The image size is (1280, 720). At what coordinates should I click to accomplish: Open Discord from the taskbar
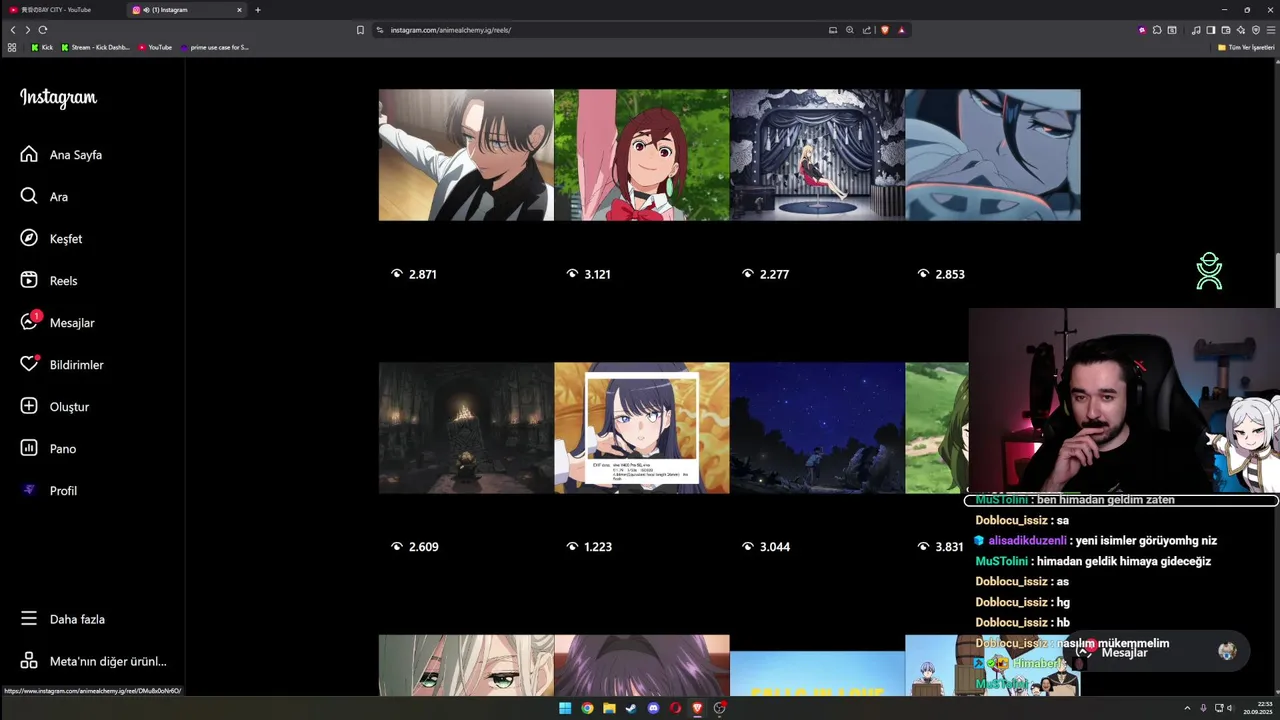[x=653, y=708]
